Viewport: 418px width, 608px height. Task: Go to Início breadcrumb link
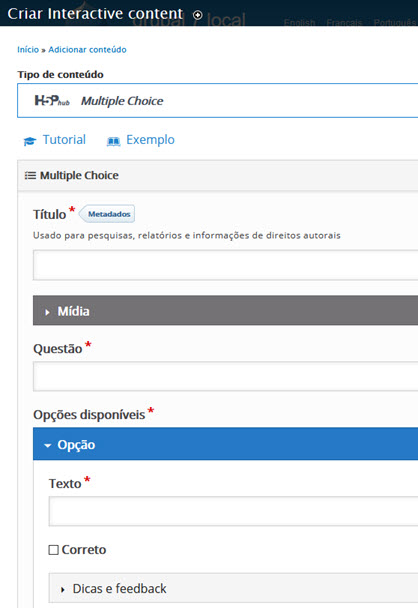point(28,50)
